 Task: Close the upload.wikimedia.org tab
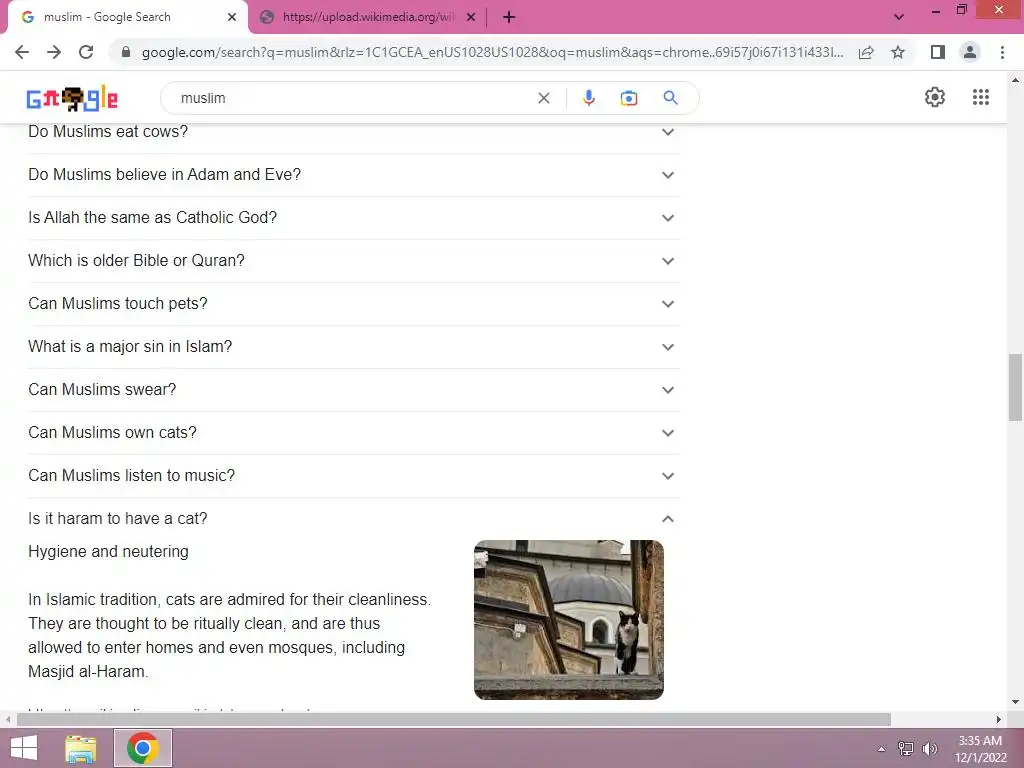tap(471, 17)
